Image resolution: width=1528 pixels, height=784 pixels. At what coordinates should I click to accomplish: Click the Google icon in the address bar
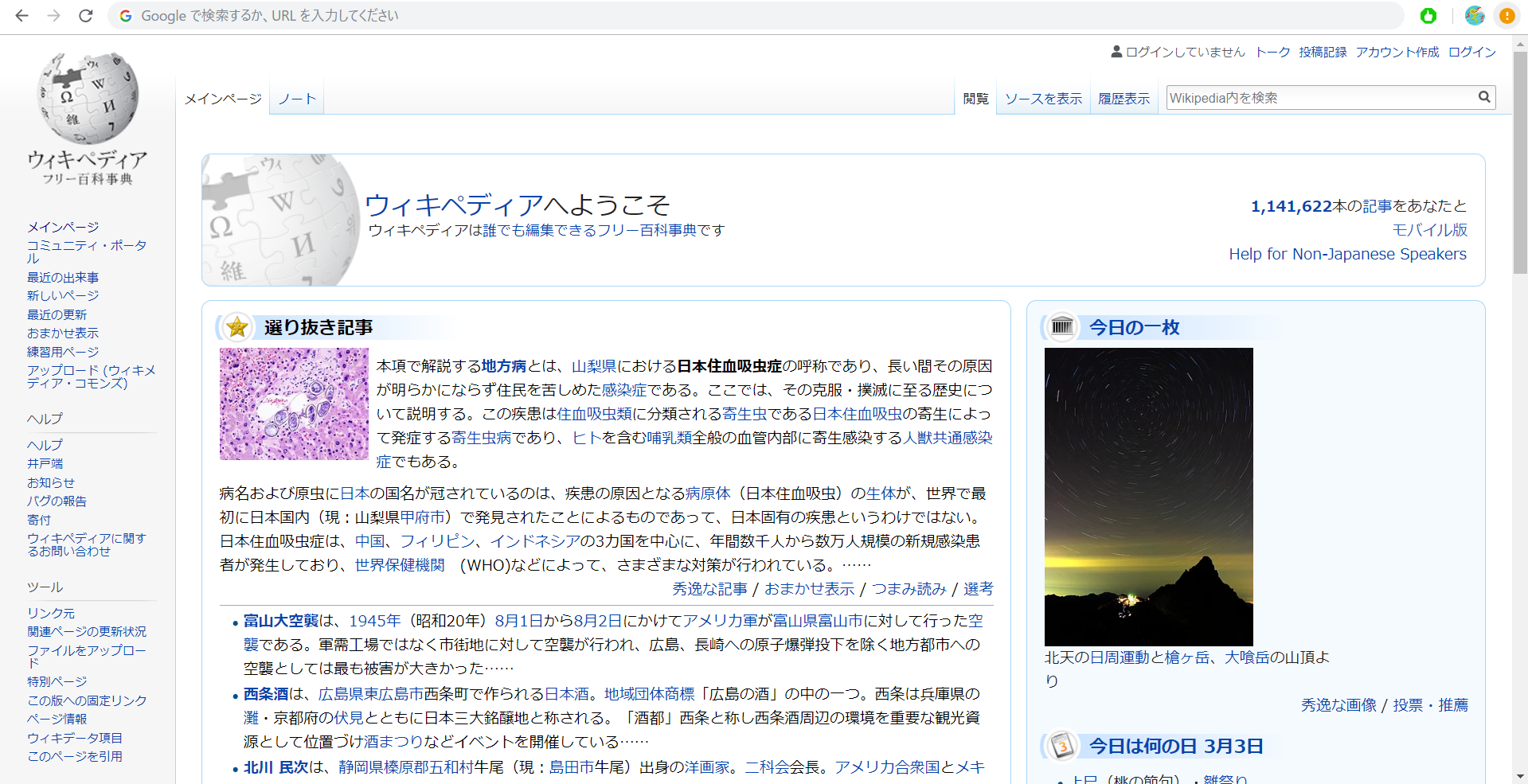point(125,15)
